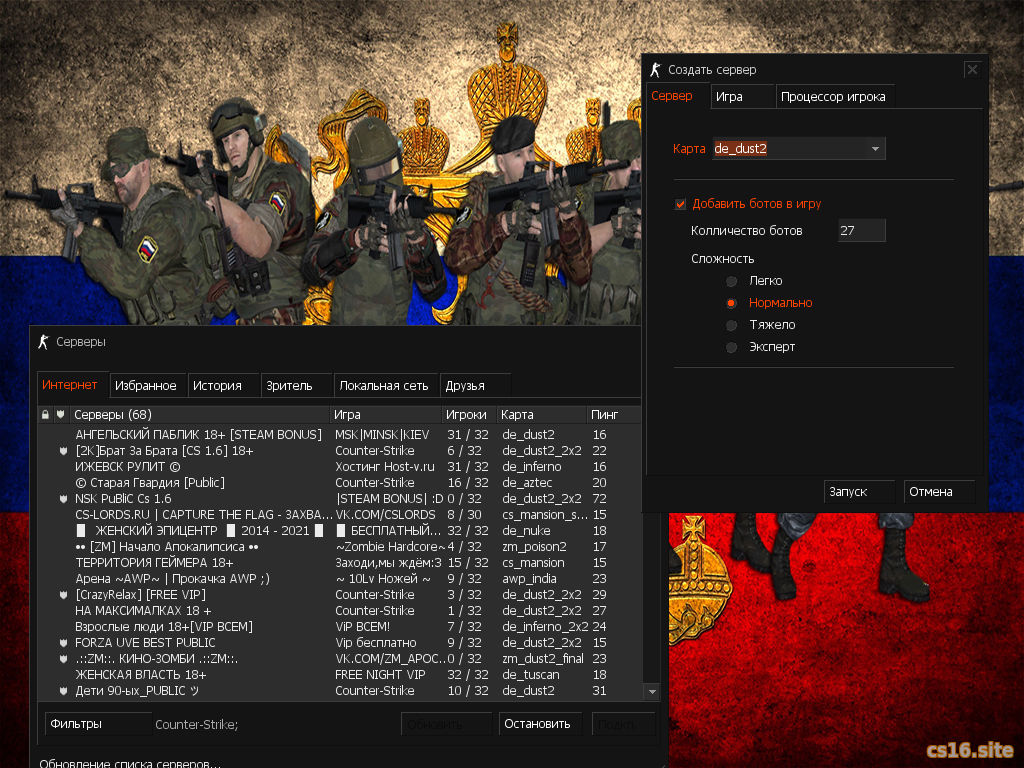Click the shield icon on [CrazyRelax] [FREE VIP] row
The height and width of the screenshot is (768, 1024).
click(63, 595)
